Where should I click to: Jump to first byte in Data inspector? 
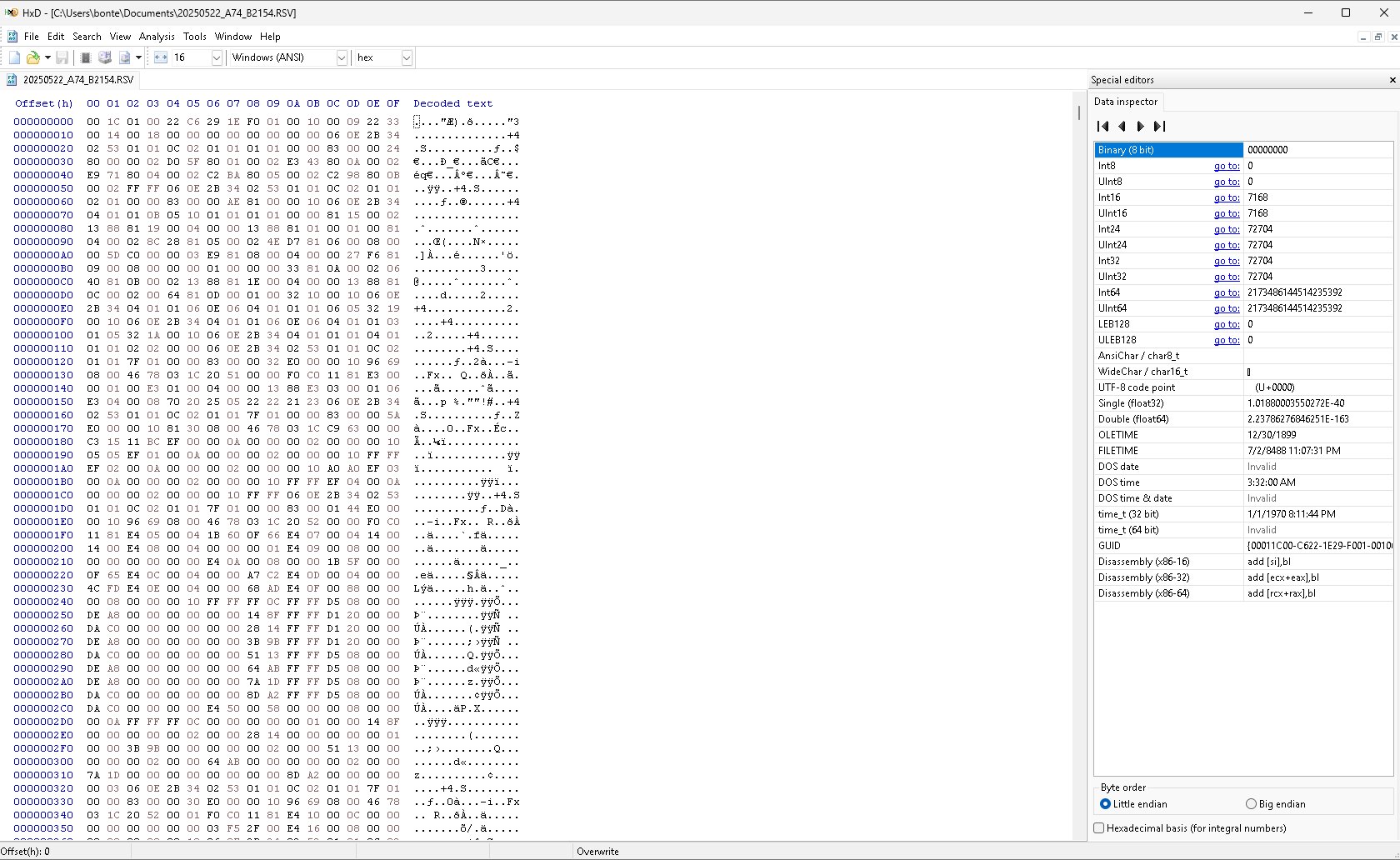coord(1103,127)
